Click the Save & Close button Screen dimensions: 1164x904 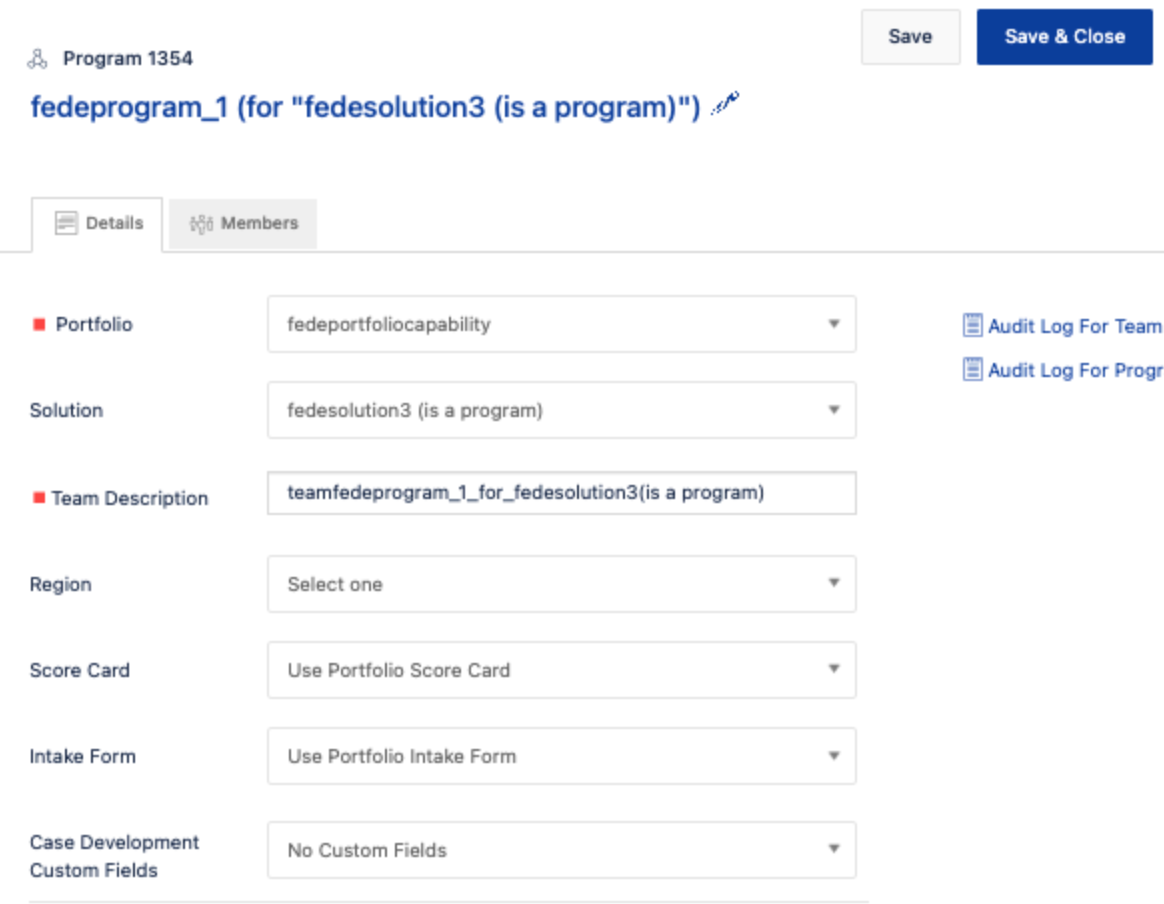click(1065, 36)
